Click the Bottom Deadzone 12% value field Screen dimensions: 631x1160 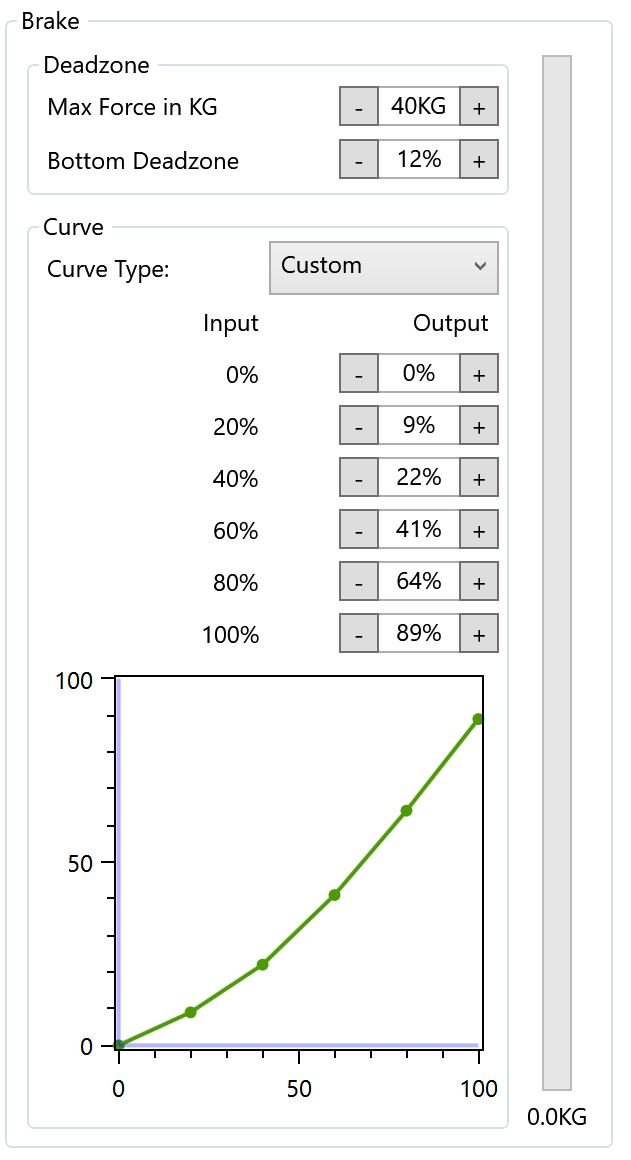click(x=419, y=160)
